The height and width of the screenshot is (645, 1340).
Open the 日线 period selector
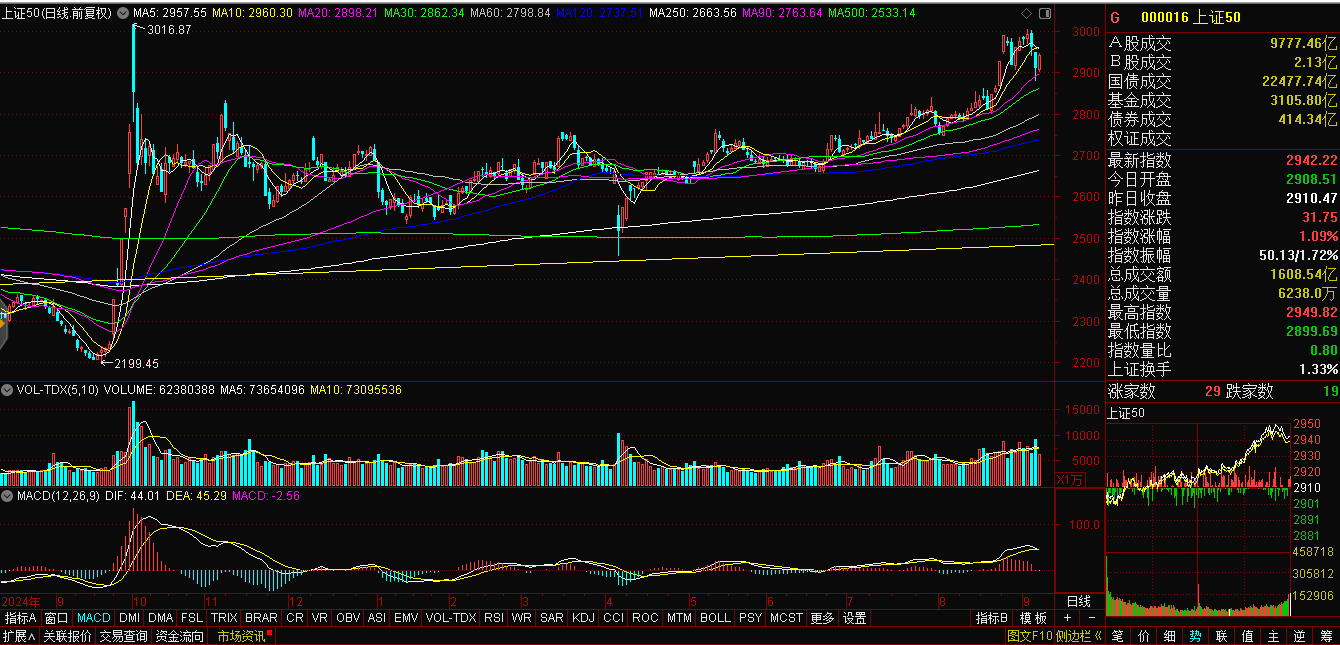click(1079, 601)
